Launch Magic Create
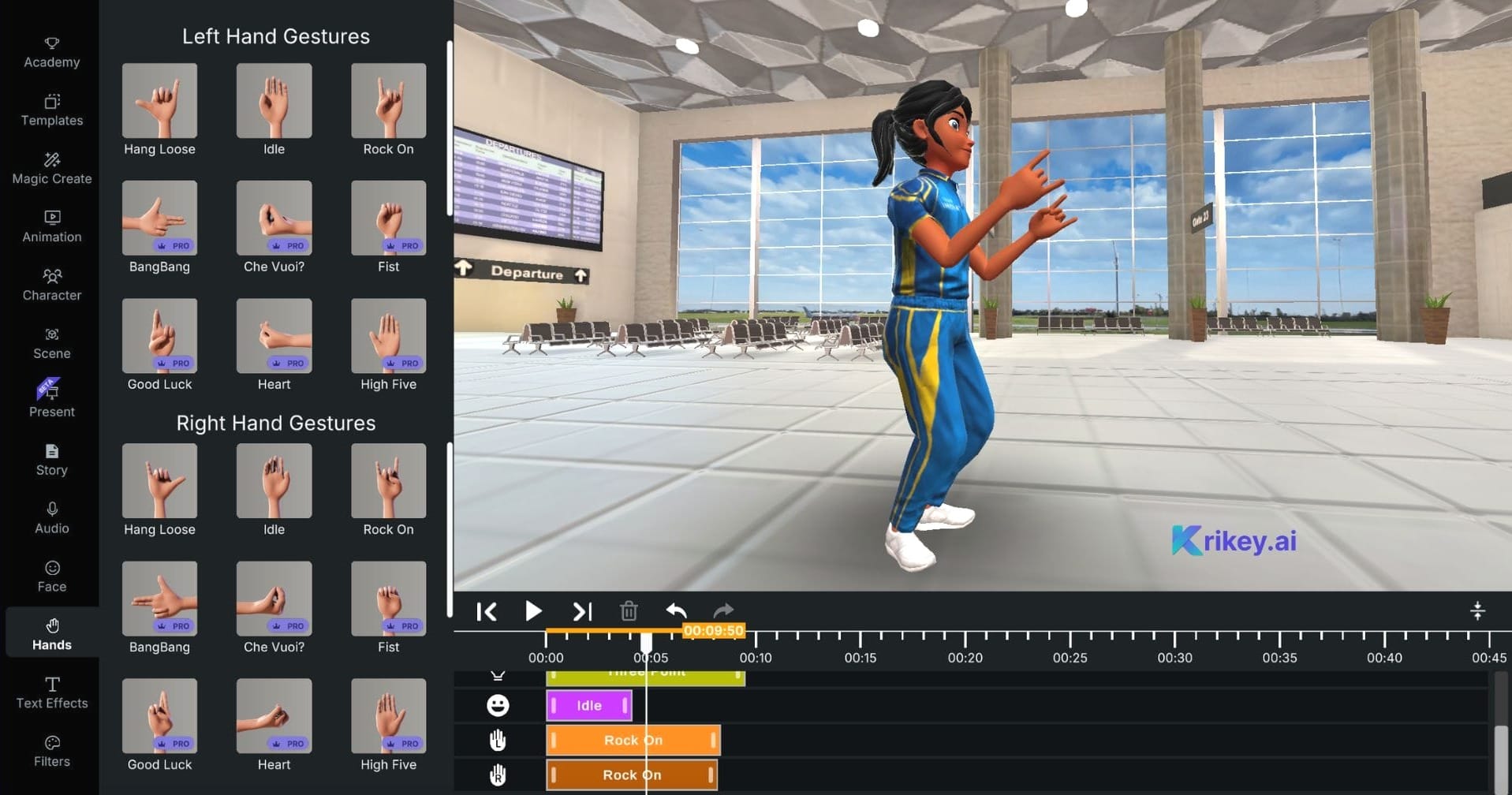This screenshot has width=1512, height=795. (x=50, y=168)
